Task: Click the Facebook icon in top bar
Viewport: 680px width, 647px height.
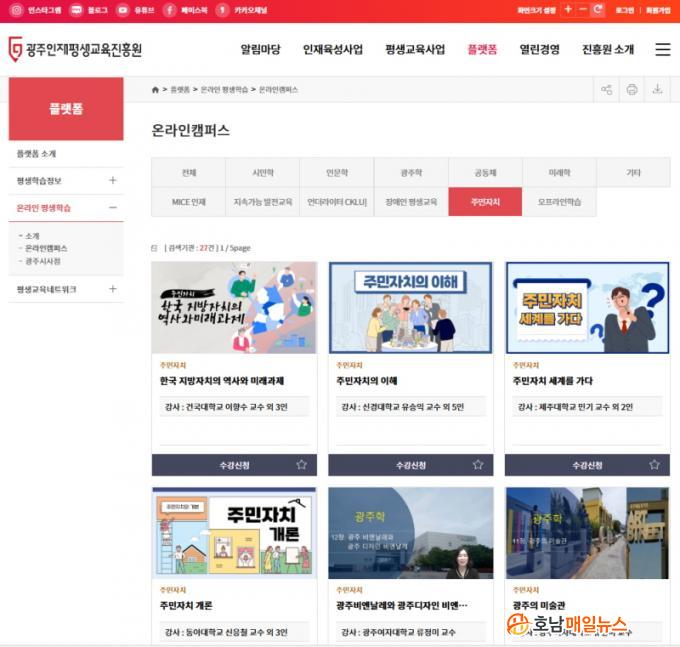Action: (x=171, y=10)
